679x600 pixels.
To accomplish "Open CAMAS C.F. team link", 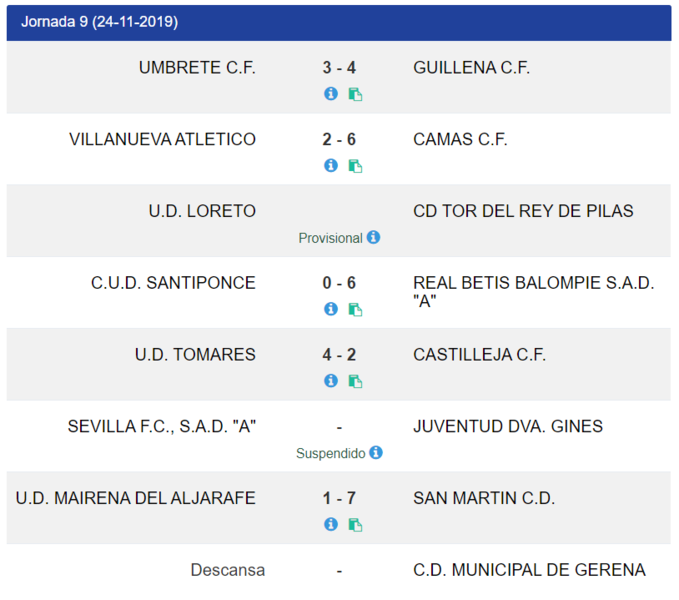I will [x=460, y=140].
